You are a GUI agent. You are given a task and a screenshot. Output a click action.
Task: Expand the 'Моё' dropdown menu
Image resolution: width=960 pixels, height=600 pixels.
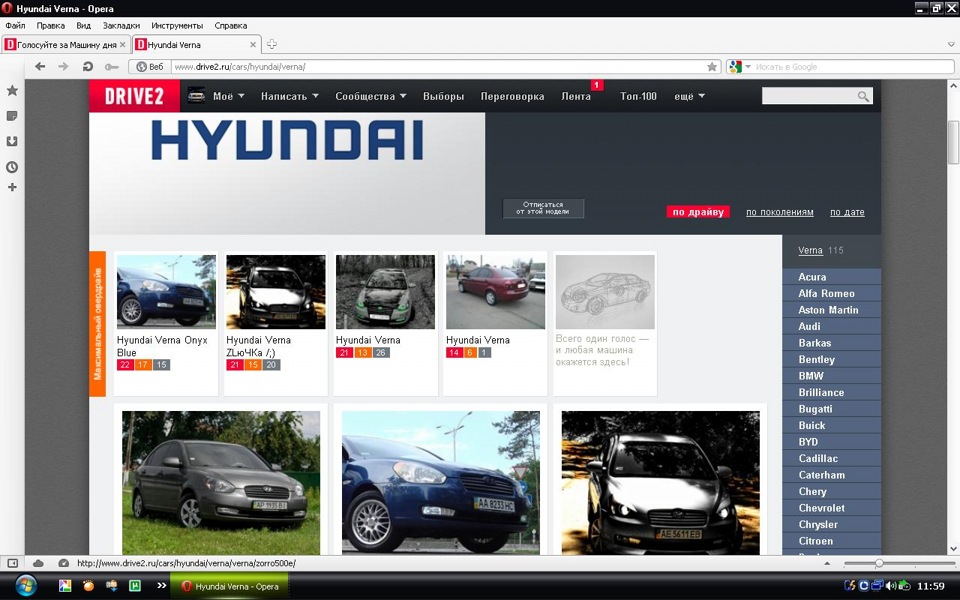(x=228, y=96)
